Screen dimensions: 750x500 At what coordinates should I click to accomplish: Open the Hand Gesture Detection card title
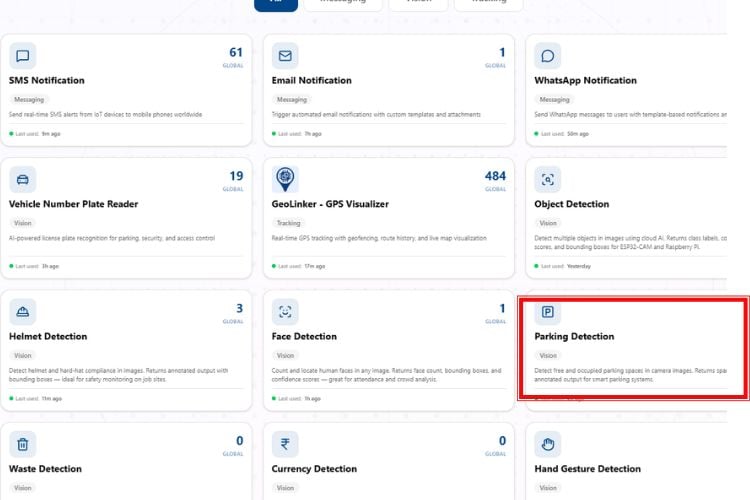[587, 469]
